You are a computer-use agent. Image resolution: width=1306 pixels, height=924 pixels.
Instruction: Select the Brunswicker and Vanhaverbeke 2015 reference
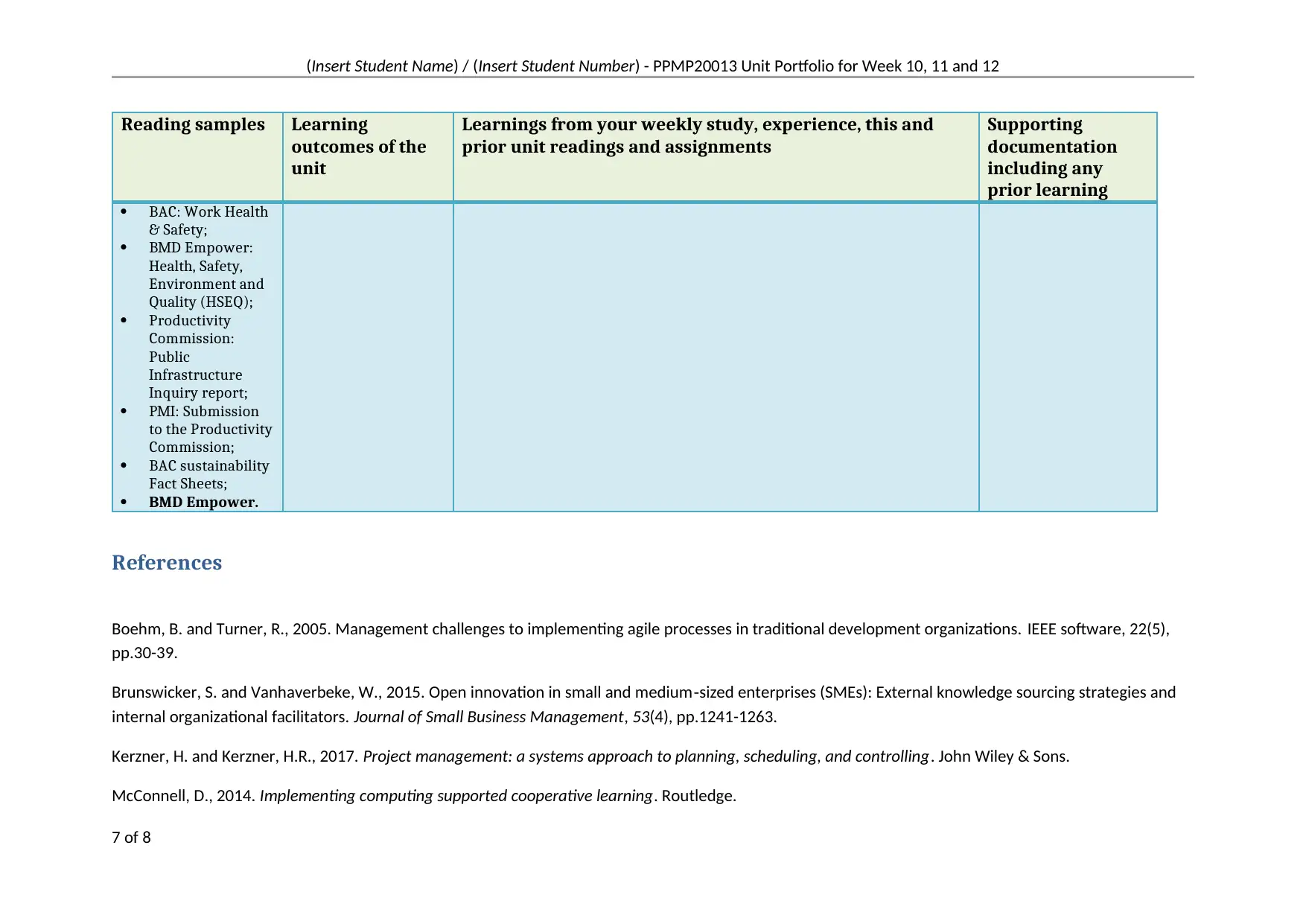coord(643,704)
